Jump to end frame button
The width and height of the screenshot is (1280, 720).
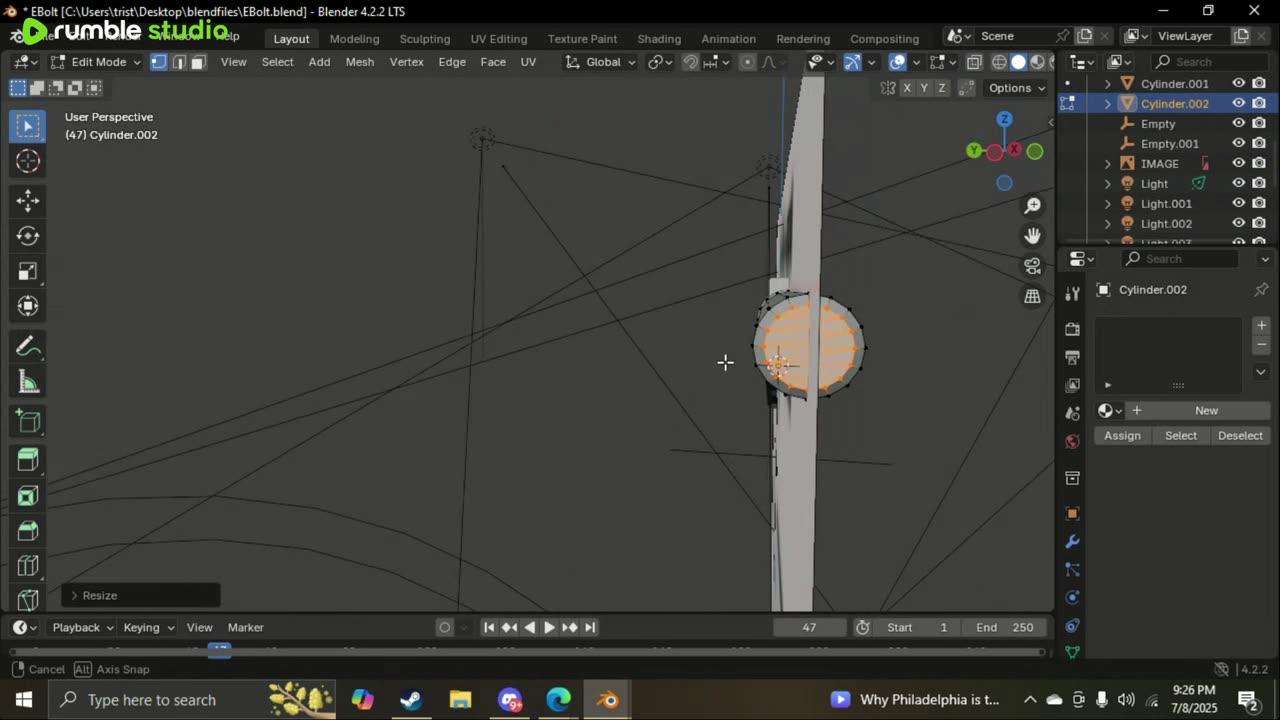(x=590, y=627)
